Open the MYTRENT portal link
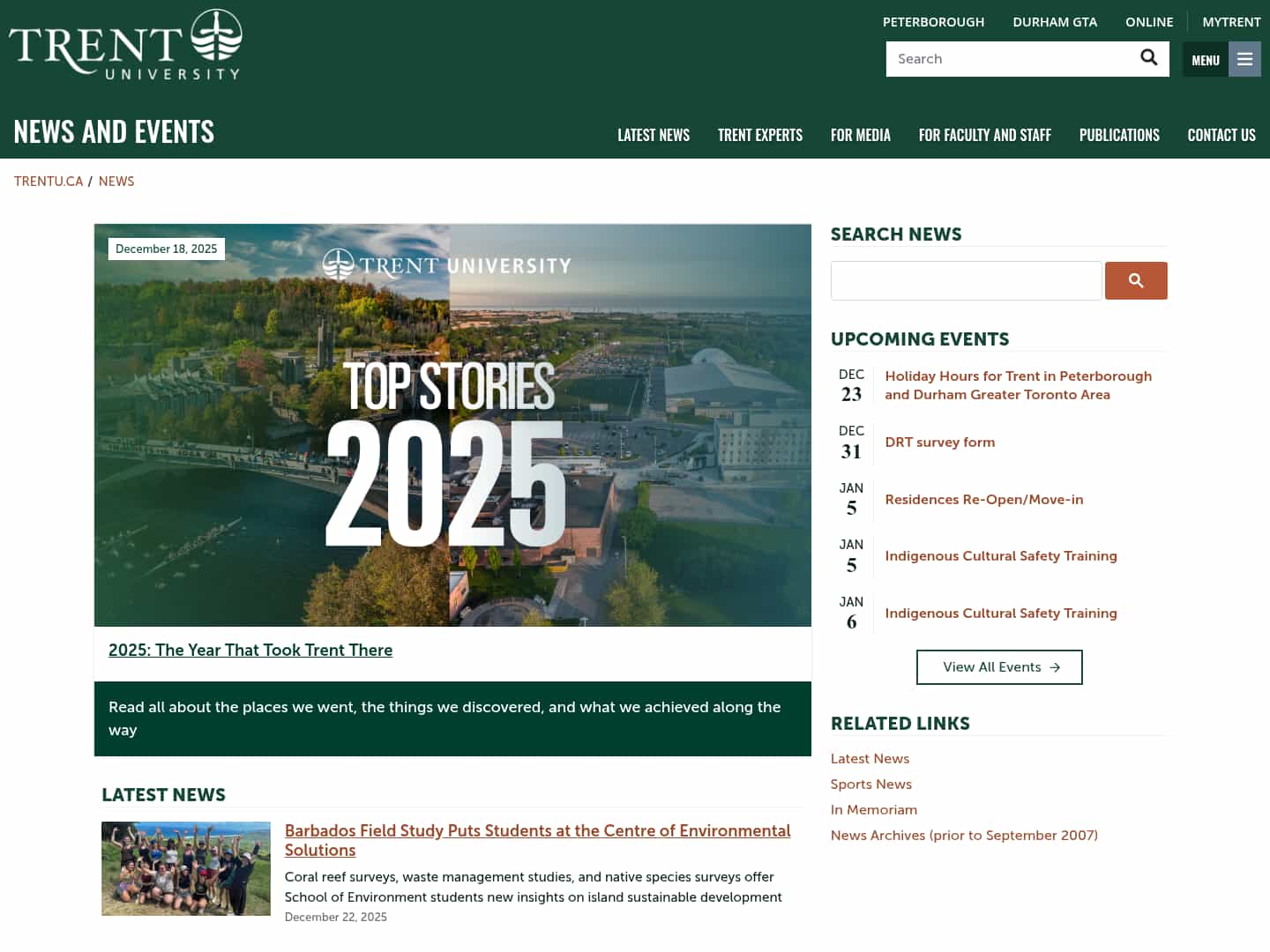The width and height of the screenshot is (1270, 952). 1231,21
